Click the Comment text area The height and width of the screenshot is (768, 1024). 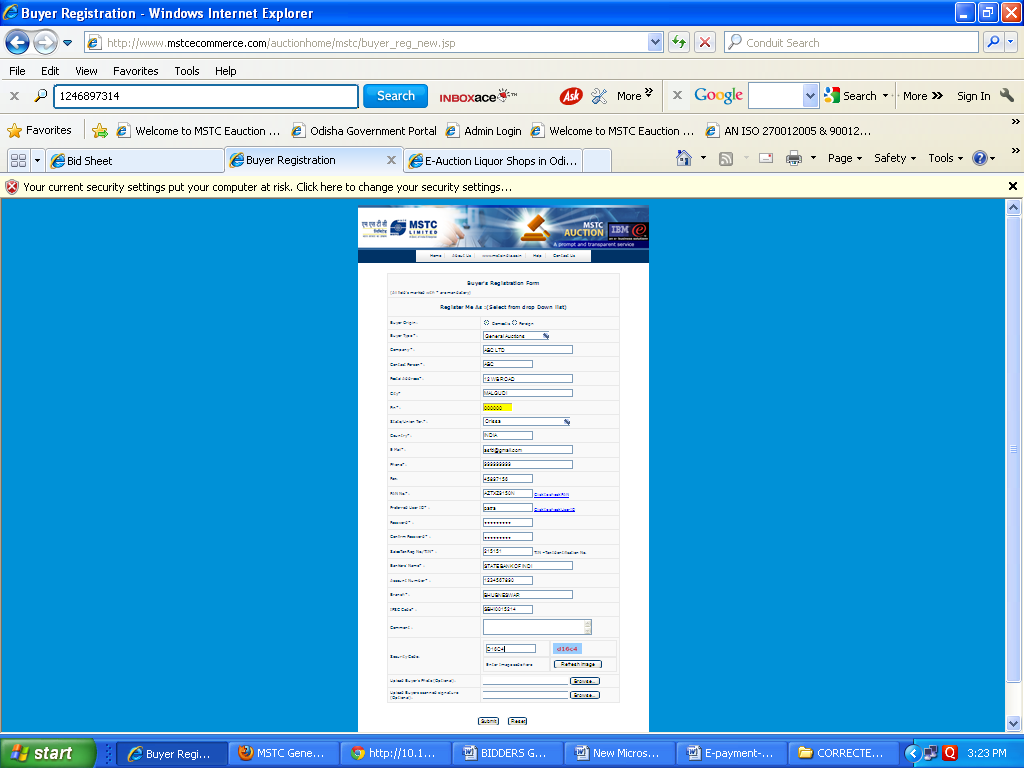pos(537,627)
